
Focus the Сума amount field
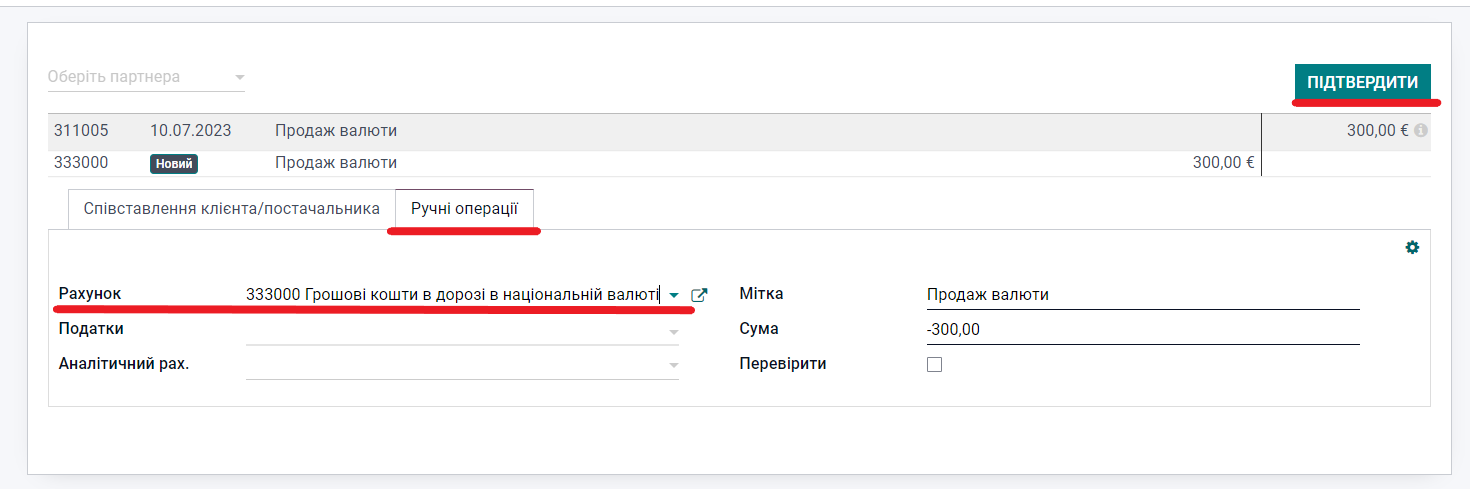(1142, 330)
